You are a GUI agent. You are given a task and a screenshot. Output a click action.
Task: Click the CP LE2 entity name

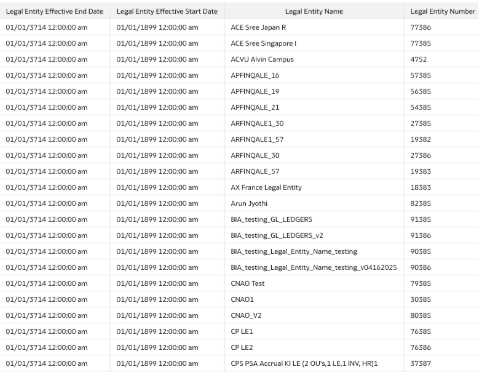tap(242, 347)
